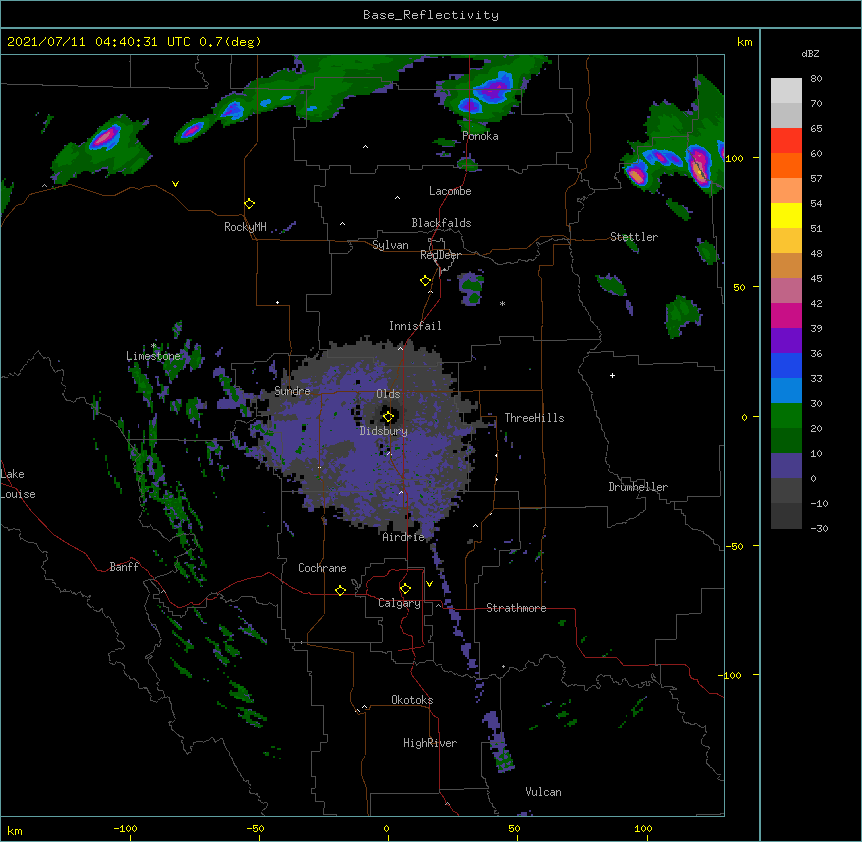862x842 pixels.
Task: Click the Okotoks label
Action: tap(412, 700)
